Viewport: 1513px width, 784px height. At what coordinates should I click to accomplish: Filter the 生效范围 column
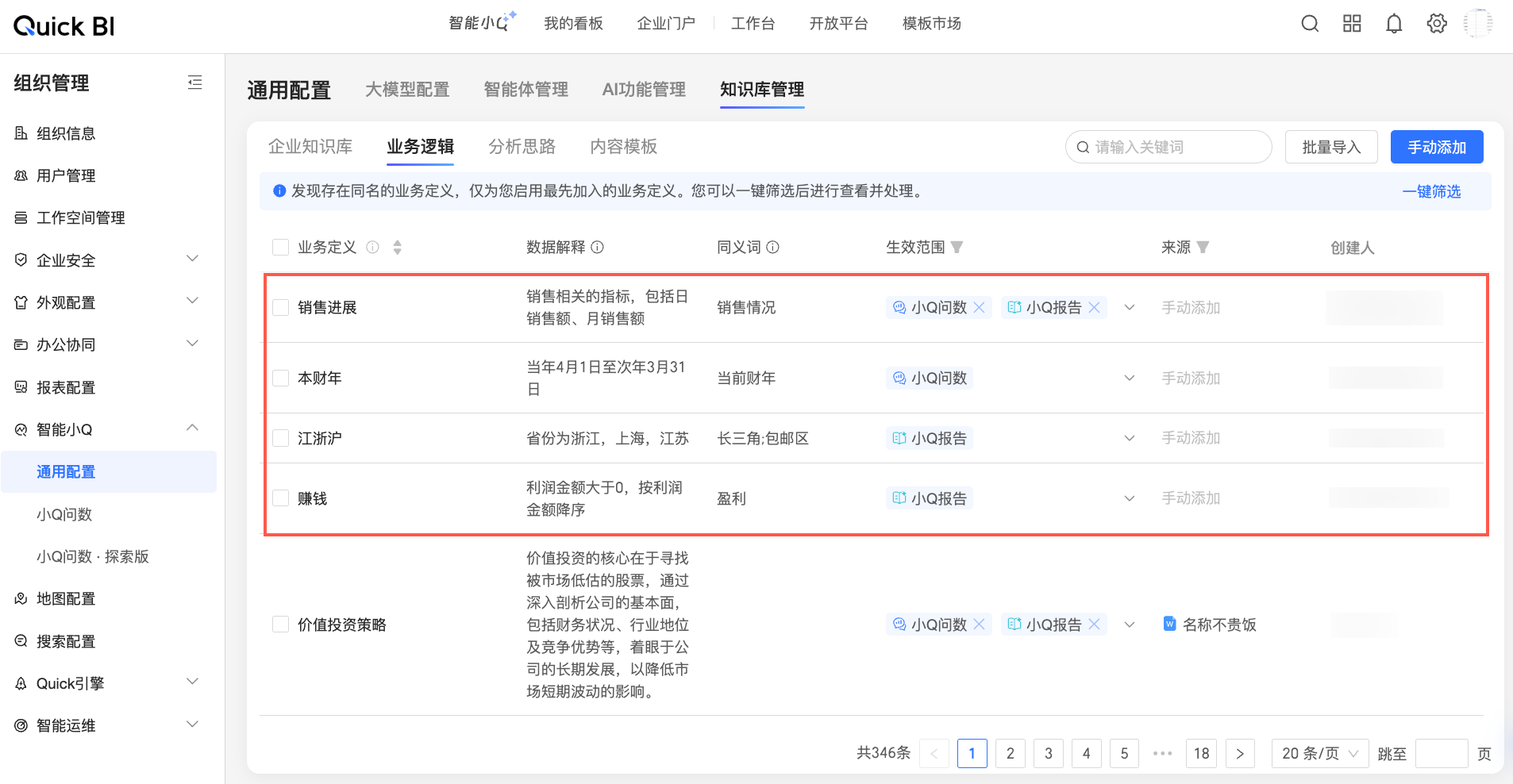(957, 247)
